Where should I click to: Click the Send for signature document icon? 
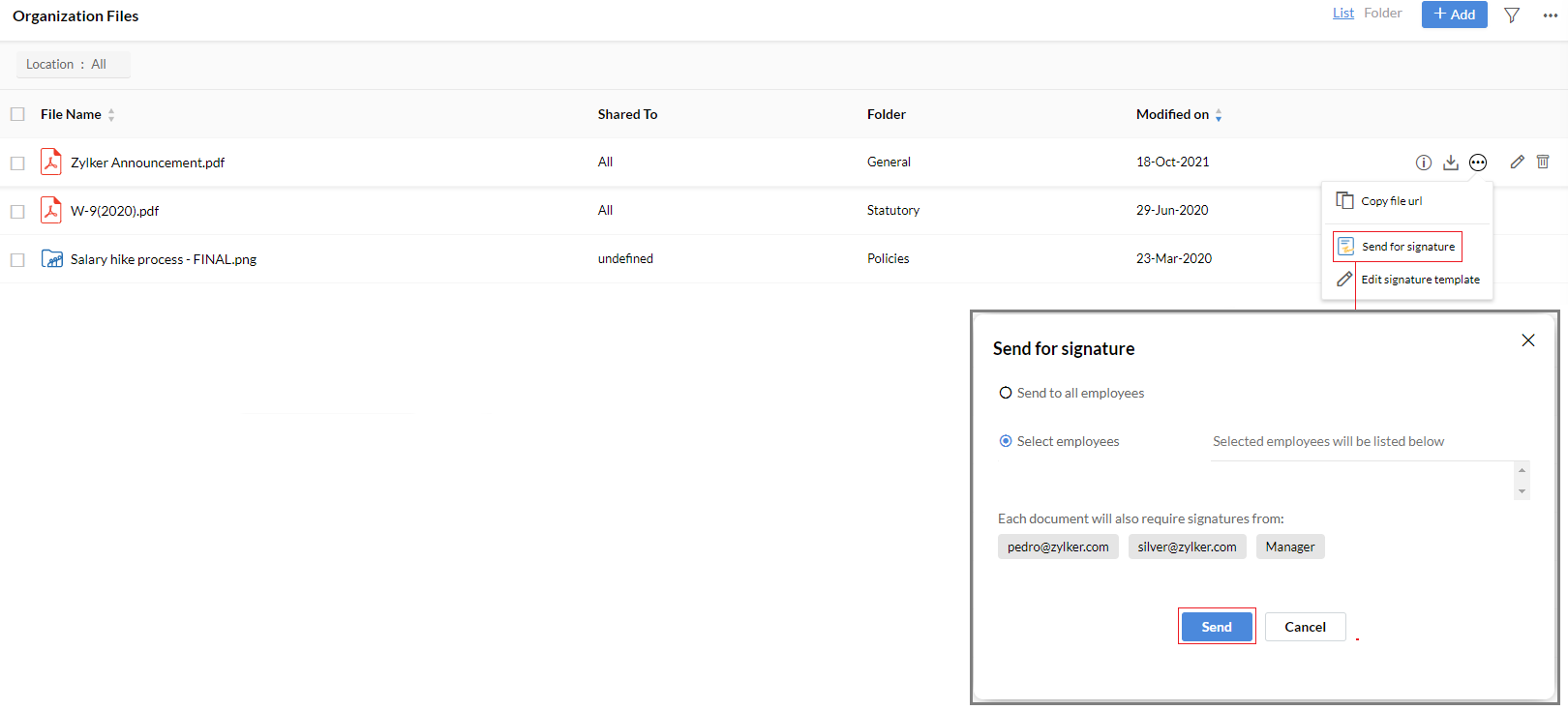coord(1345,247)
